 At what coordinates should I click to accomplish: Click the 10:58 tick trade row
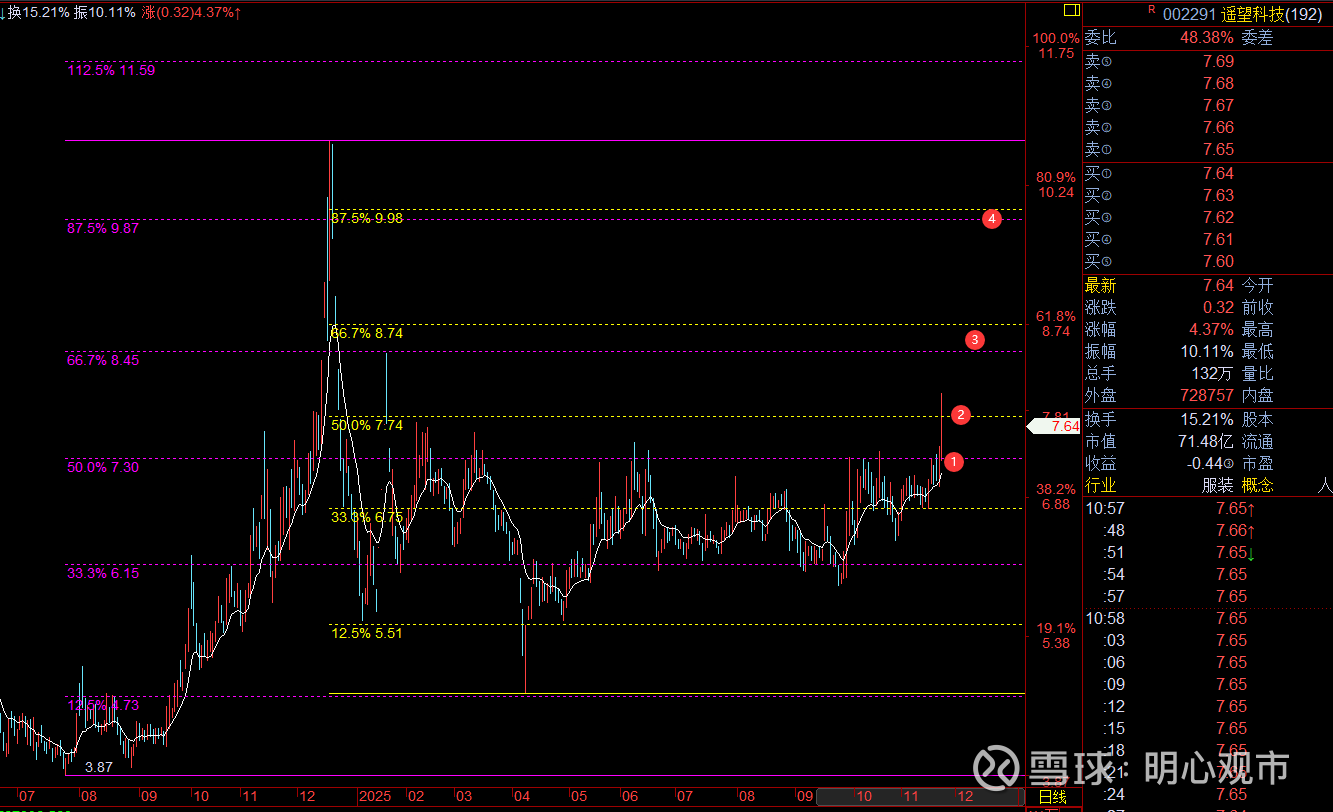point(1208,618)
